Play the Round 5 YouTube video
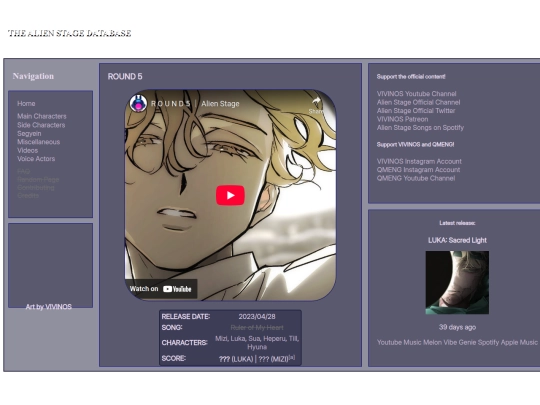 pyautogui.click(x=230, y=195)
